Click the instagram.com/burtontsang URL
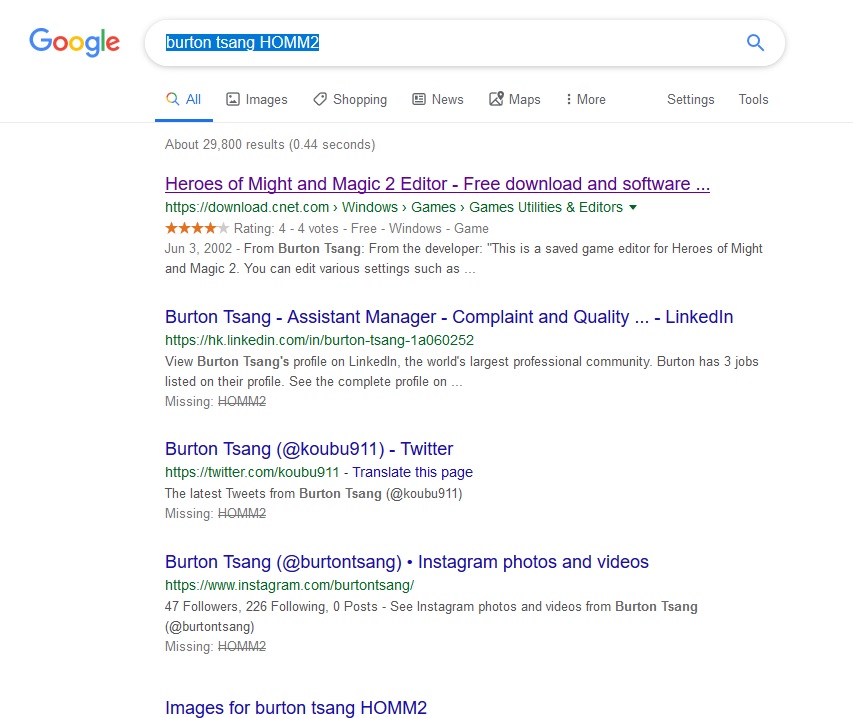 pyautogui.click(x=289, y=585)
